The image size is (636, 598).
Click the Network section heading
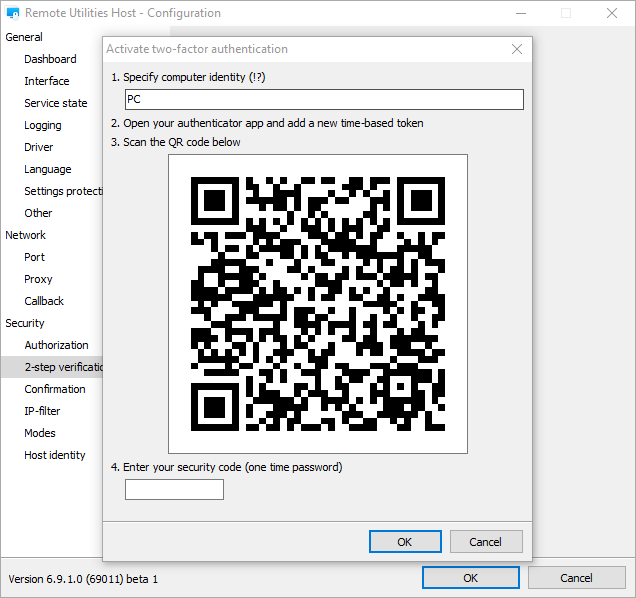pyautogui.click(x=26, y=235)
